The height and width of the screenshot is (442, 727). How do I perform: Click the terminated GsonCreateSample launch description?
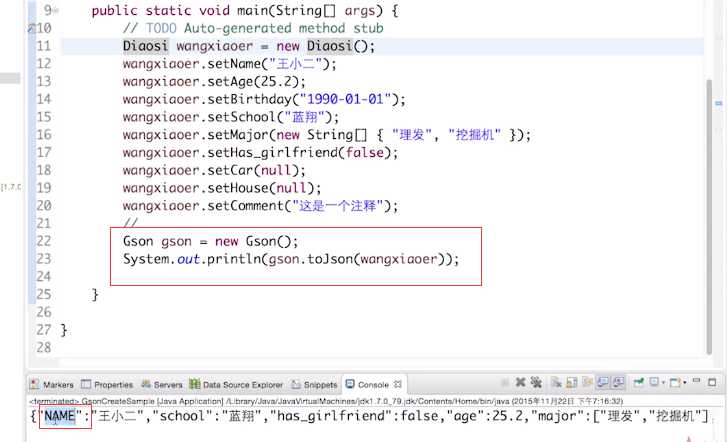coord(325,401)
